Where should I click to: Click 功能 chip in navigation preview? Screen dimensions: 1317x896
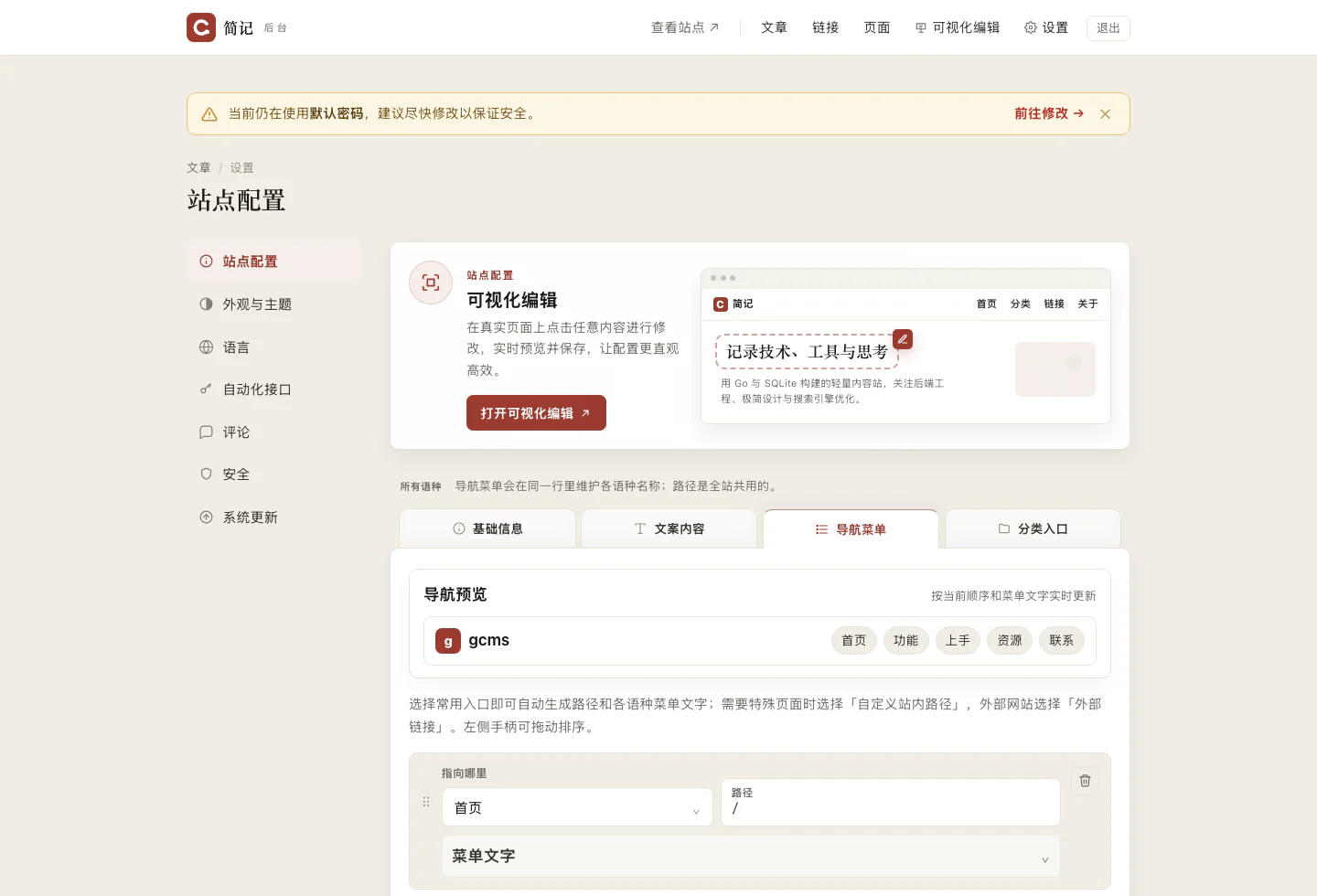[905, 641]
